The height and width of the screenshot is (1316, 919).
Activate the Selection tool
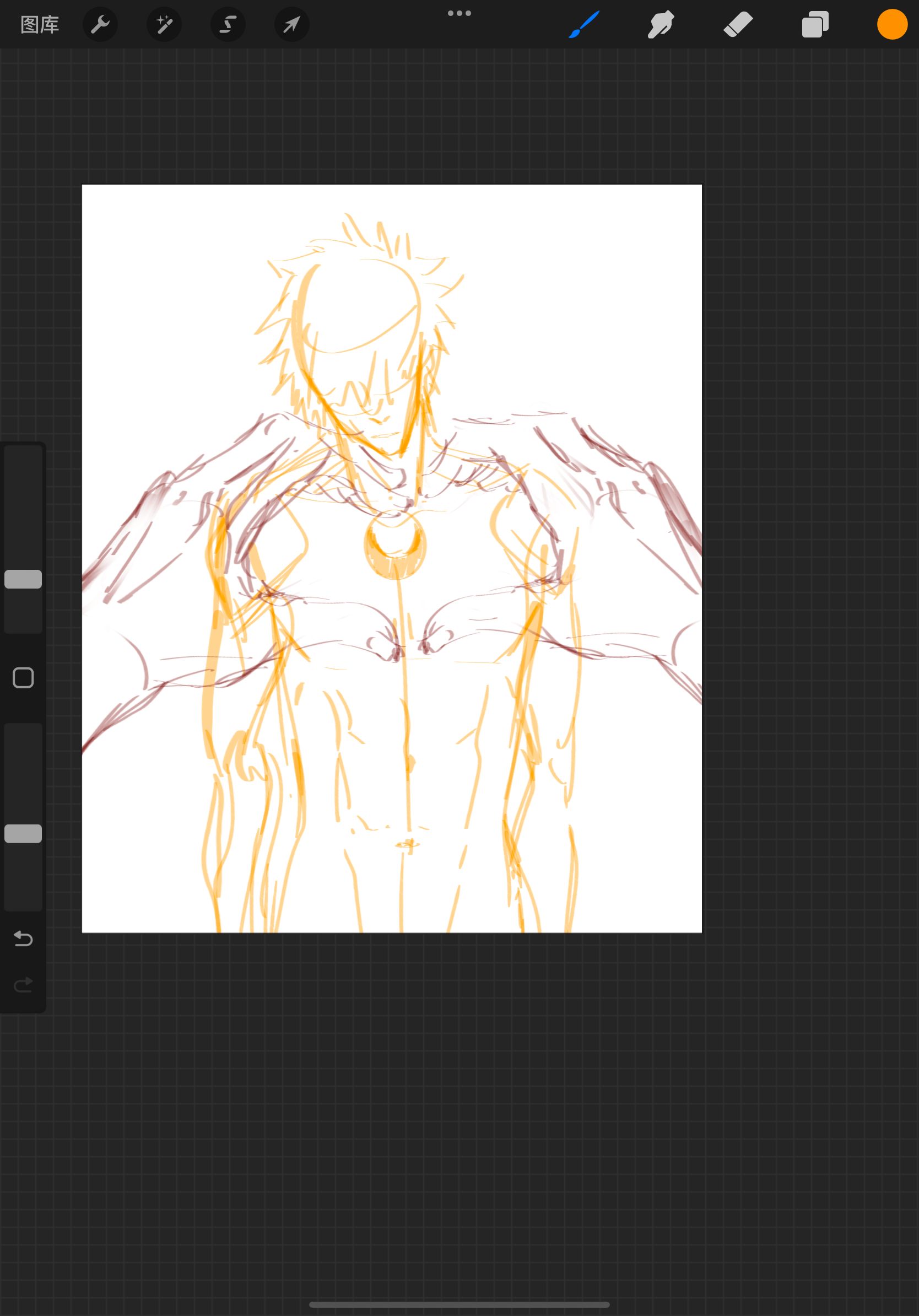tap(228, 25)
